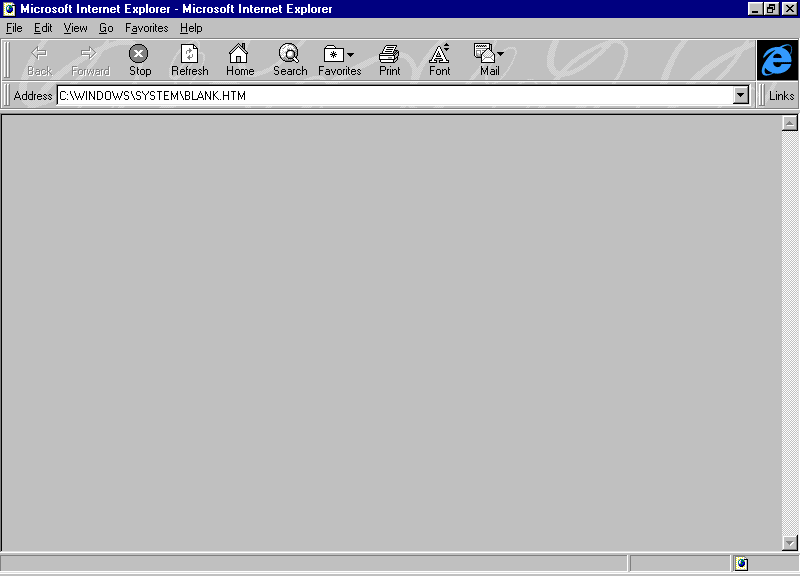Open the Search toolbar button
Screen dimensions: 800x576
click(x=290, y=60)
